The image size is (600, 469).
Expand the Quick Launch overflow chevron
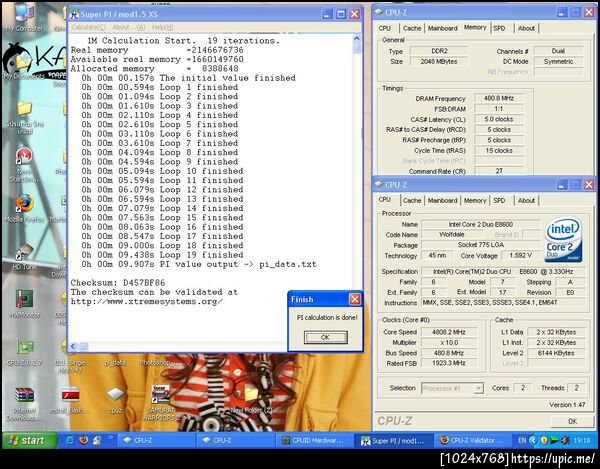[111, 437]
